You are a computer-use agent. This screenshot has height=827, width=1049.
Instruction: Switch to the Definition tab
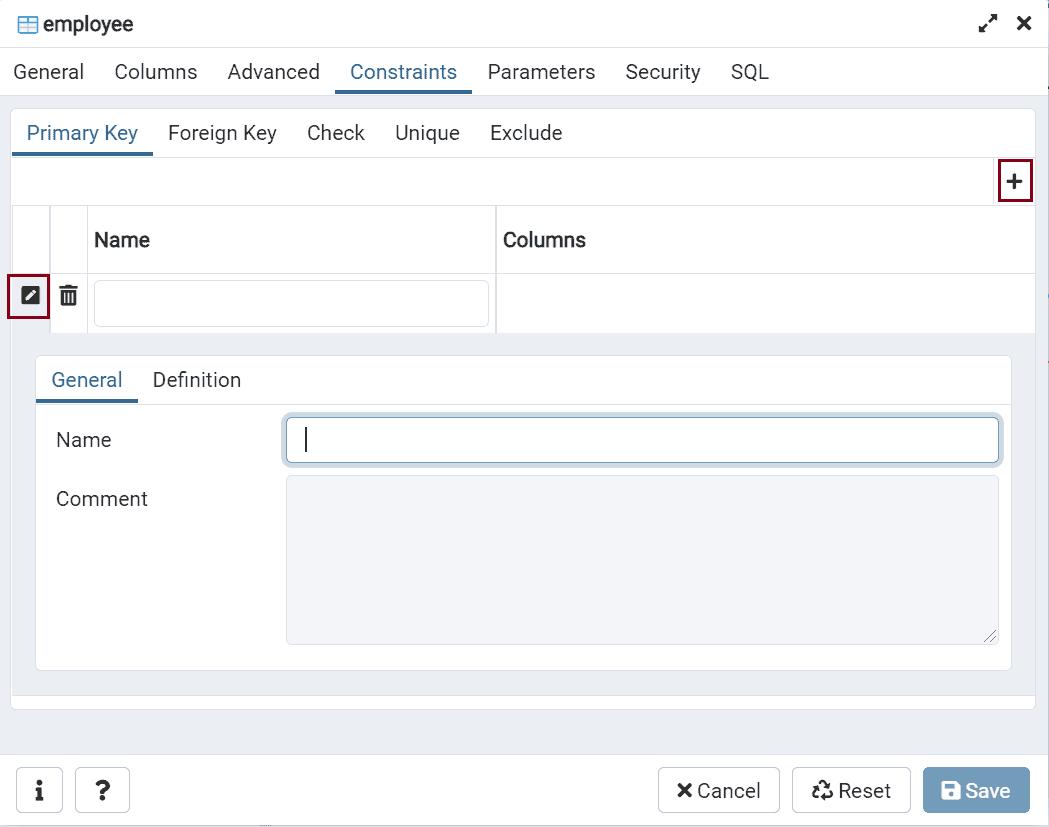coord(197,380)
